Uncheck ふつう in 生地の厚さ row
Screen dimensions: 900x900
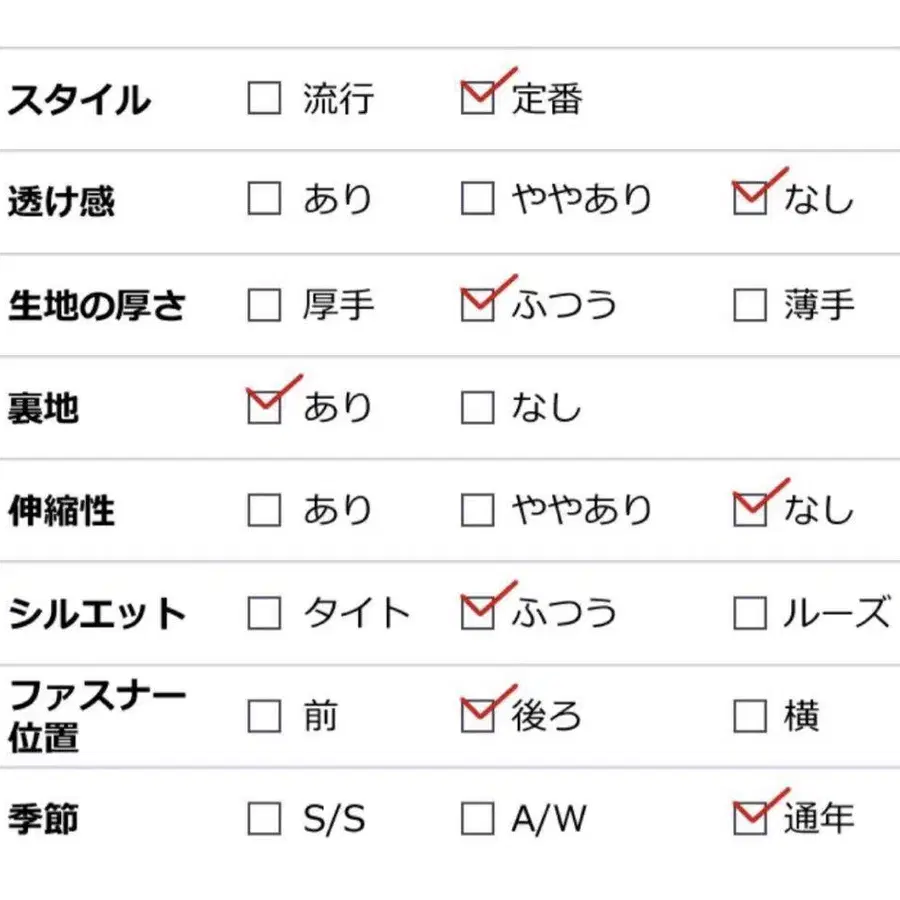[x=477, y=304]
